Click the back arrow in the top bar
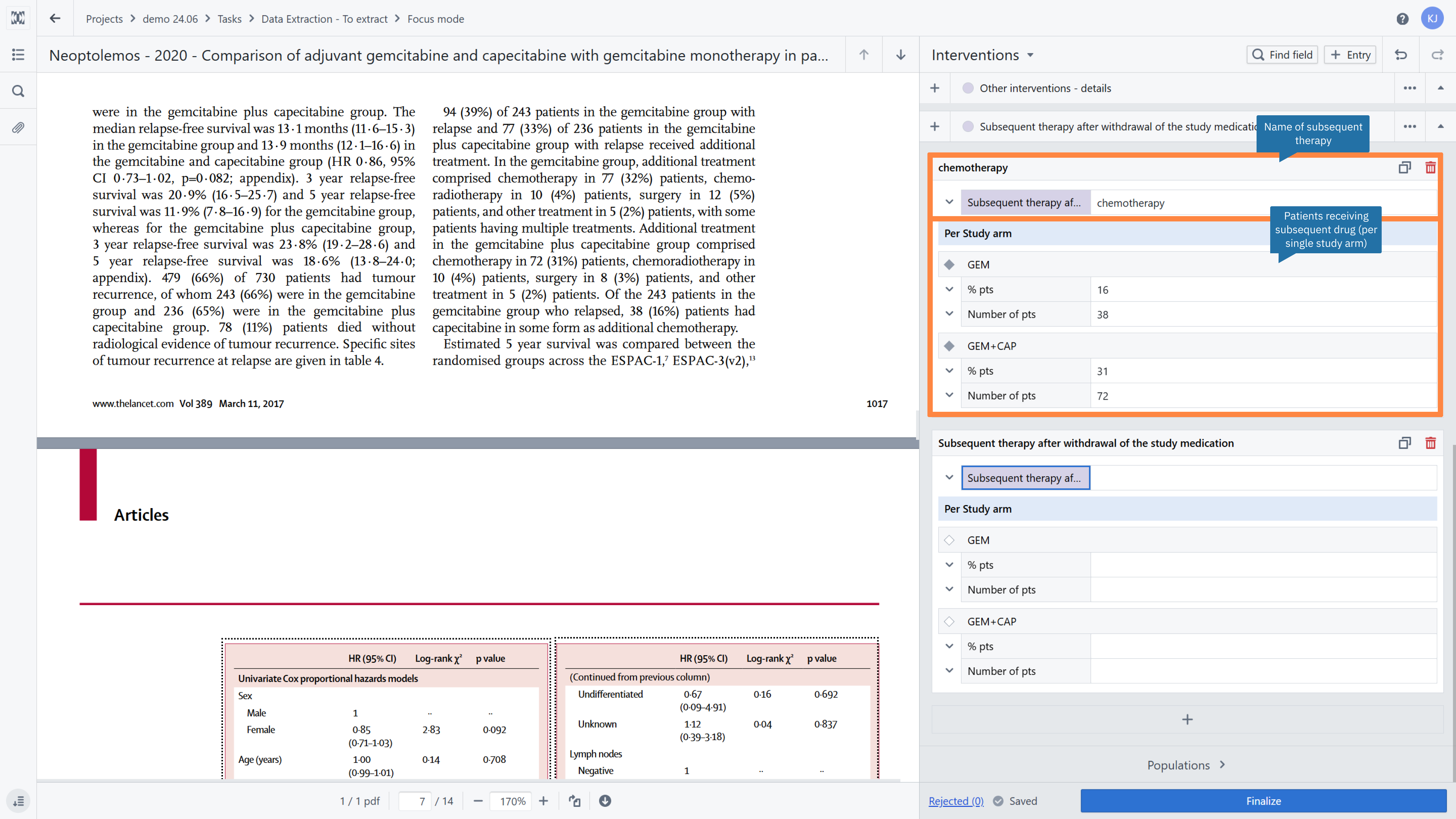Image resolution: width=1456 pixels, height=819 pixels. coord(55,19)
